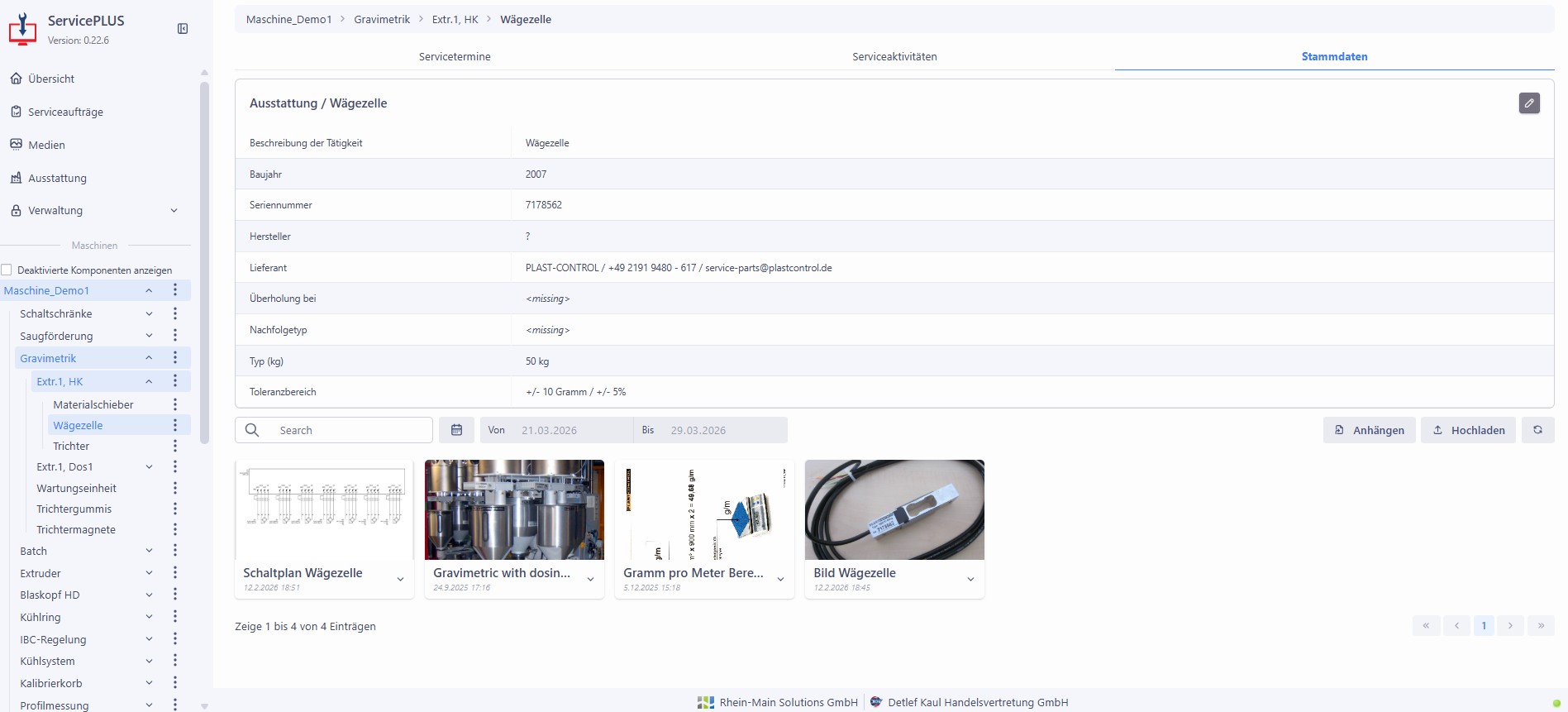Viewport: 1568px width, 712px height.
Task: Expand Extr.1, Dos1 tree node
Action: 149,466
